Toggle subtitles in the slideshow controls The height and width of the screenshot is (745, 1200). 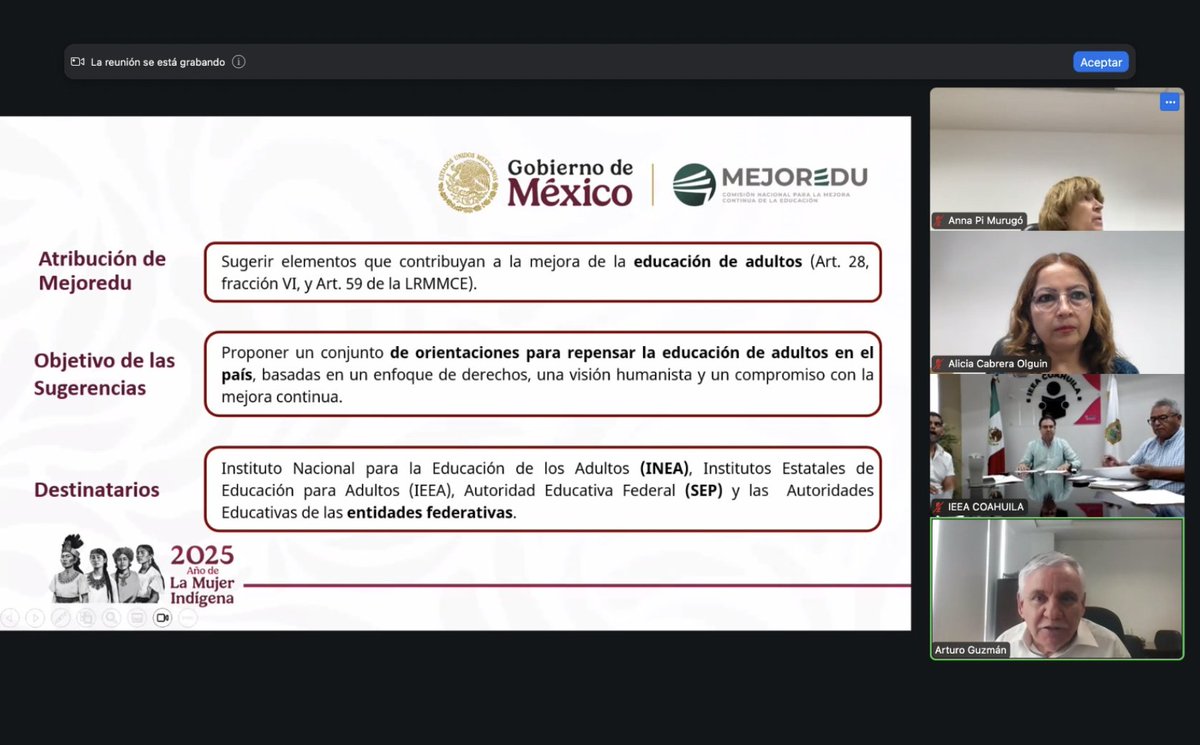coord(137,618)
